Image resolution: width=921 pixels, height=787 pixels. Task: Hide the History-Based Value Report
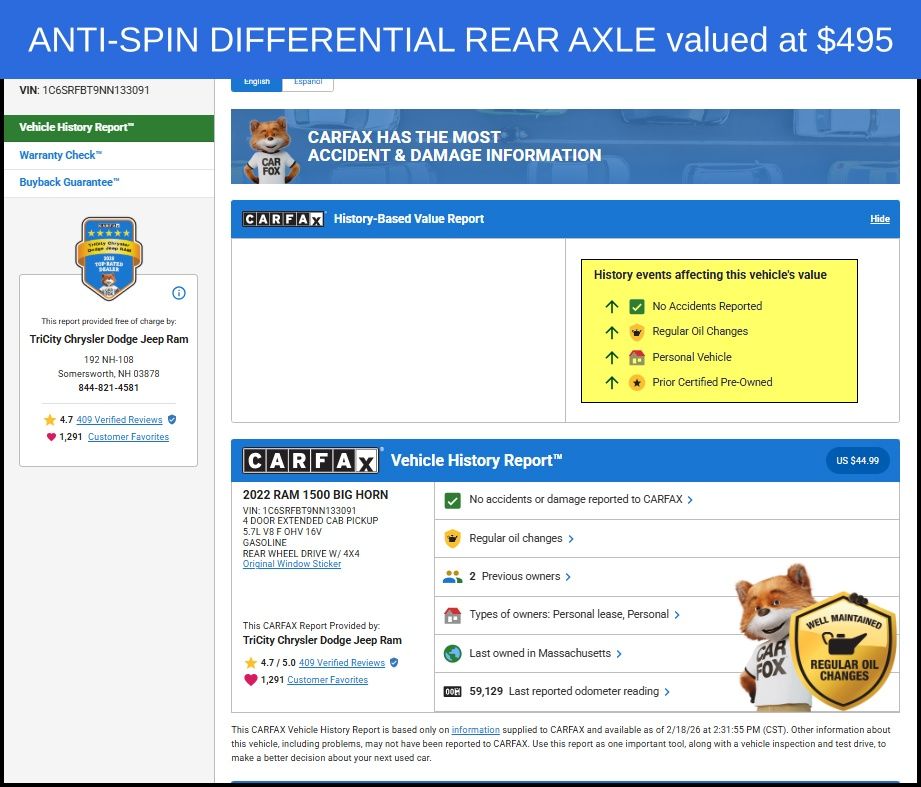tap(879, 219)
